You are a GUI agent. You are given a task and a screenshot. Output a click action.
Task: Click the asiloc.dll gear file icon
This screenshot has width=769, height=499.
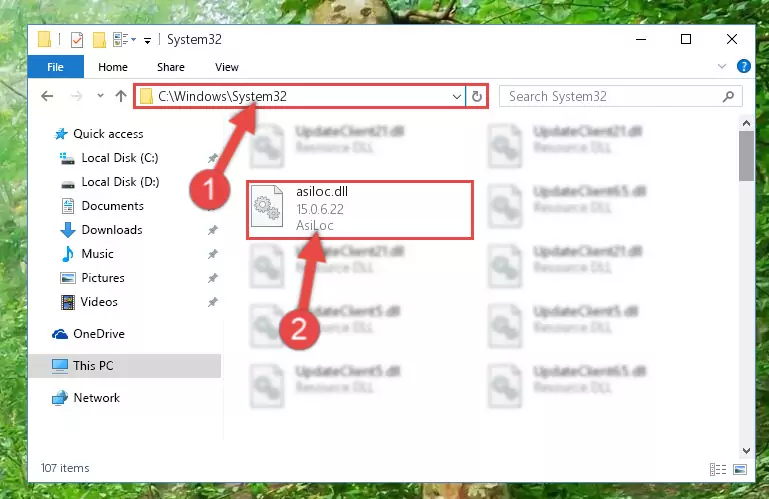267,206
